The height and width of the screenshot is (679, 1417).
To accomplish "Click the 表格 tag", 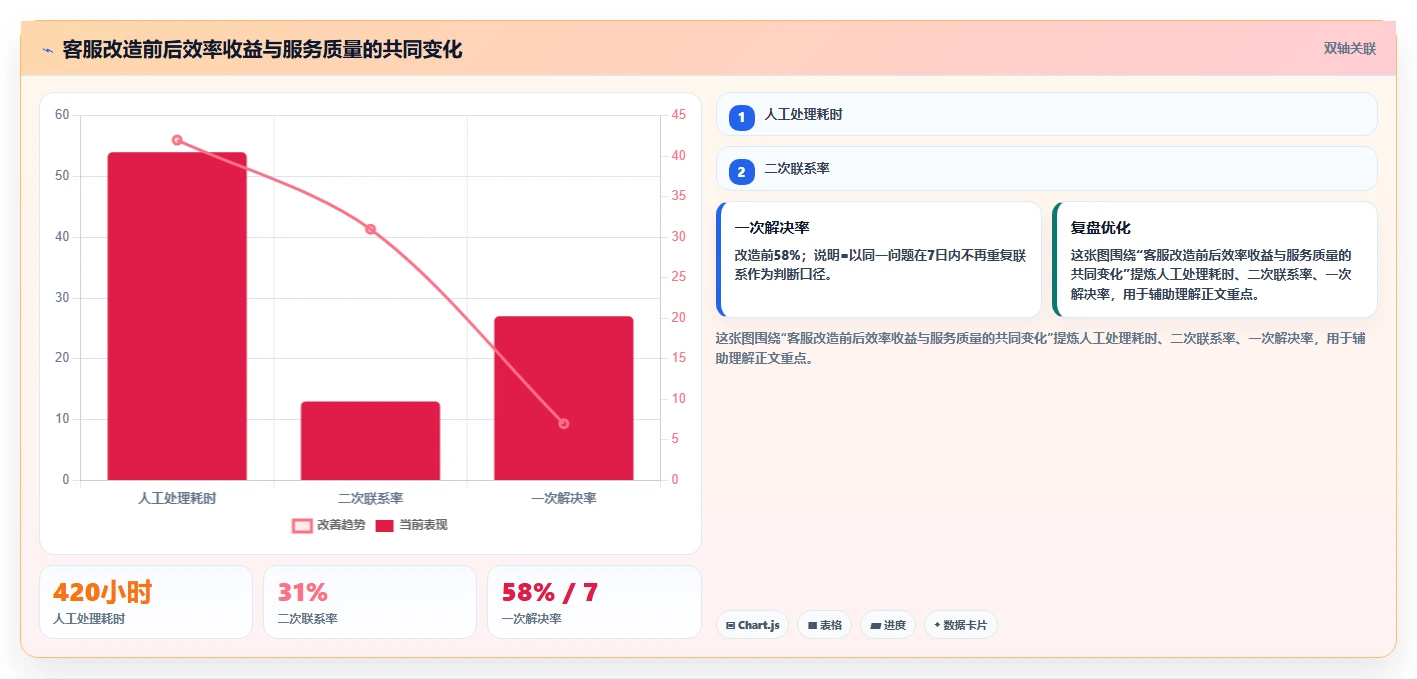I will [825, 625].
